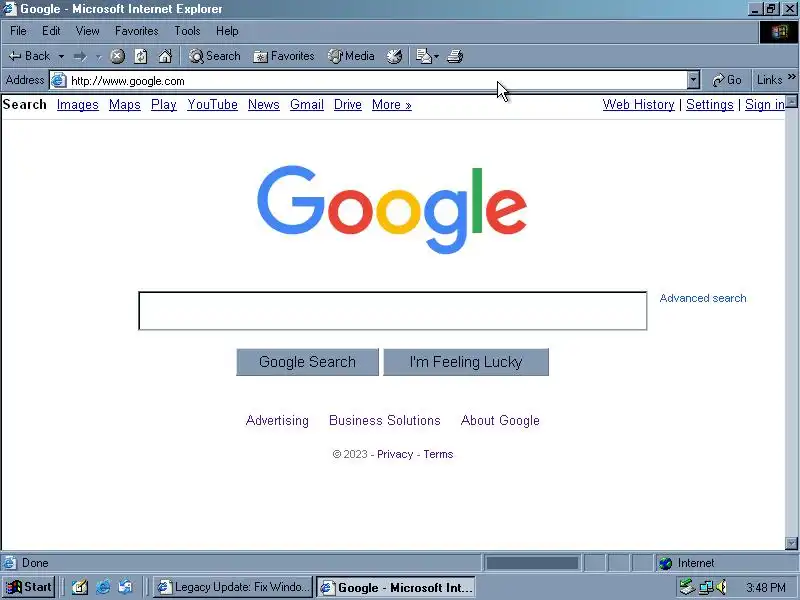Open the Media toolbar pane
Screen dimensions: 800x600
point(351,56)
